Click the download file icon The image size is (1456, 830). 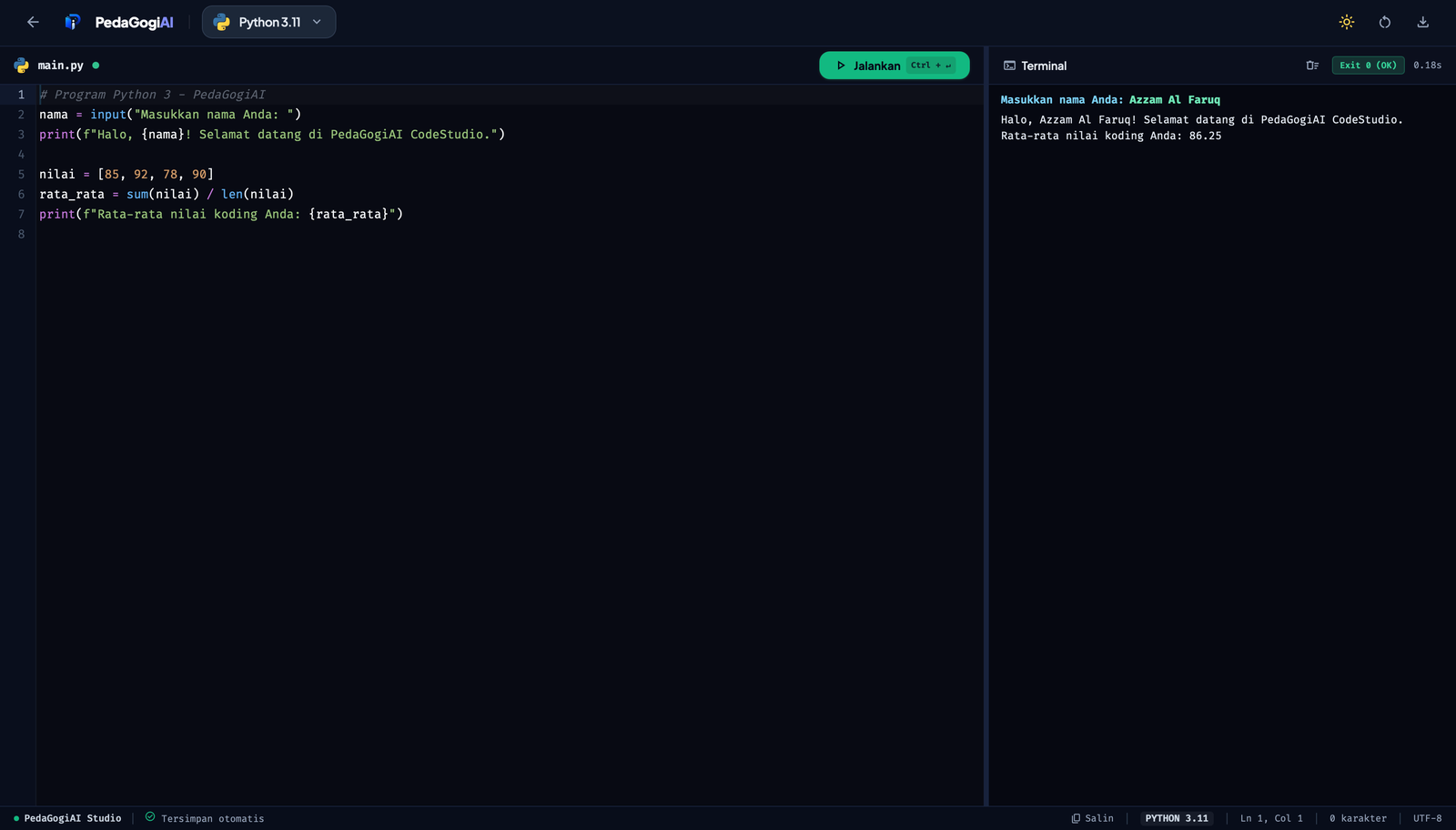pos(1423,22)
